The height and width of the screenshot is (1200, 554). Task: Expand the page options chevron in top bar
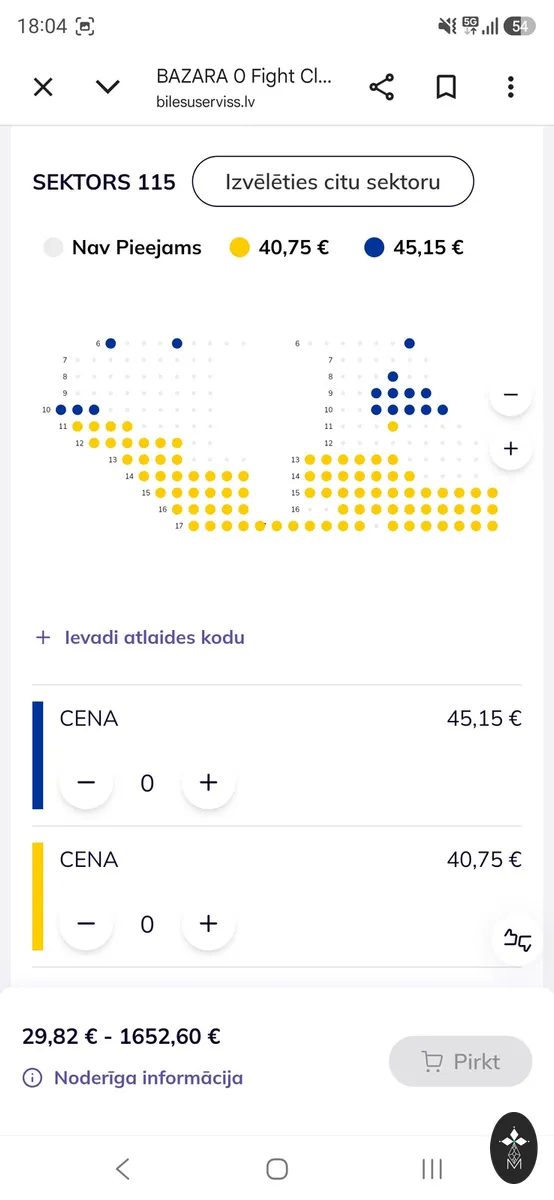click(x=107, y=87)
